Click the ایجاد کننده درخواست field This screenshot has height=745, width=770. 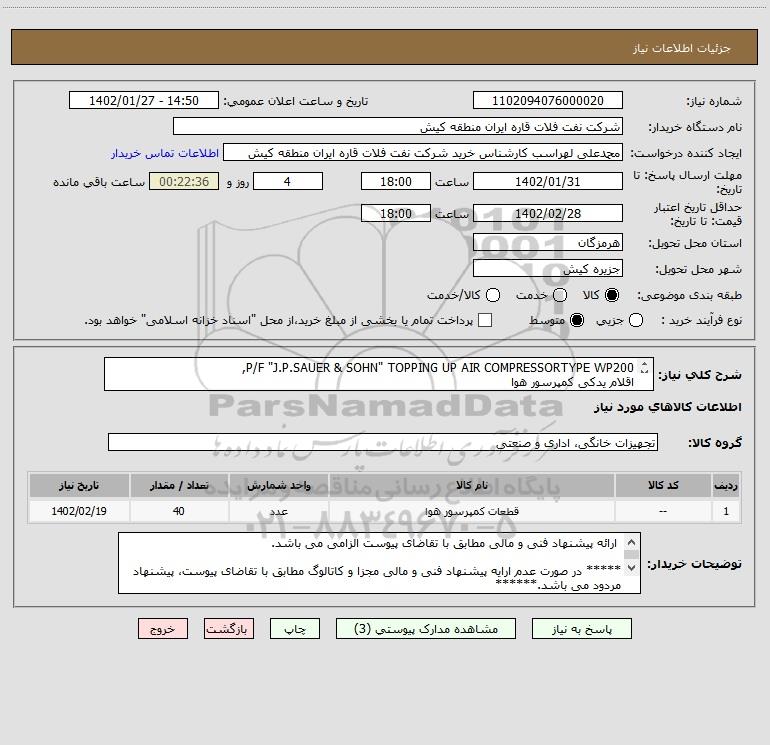click(x=423, y=152)
